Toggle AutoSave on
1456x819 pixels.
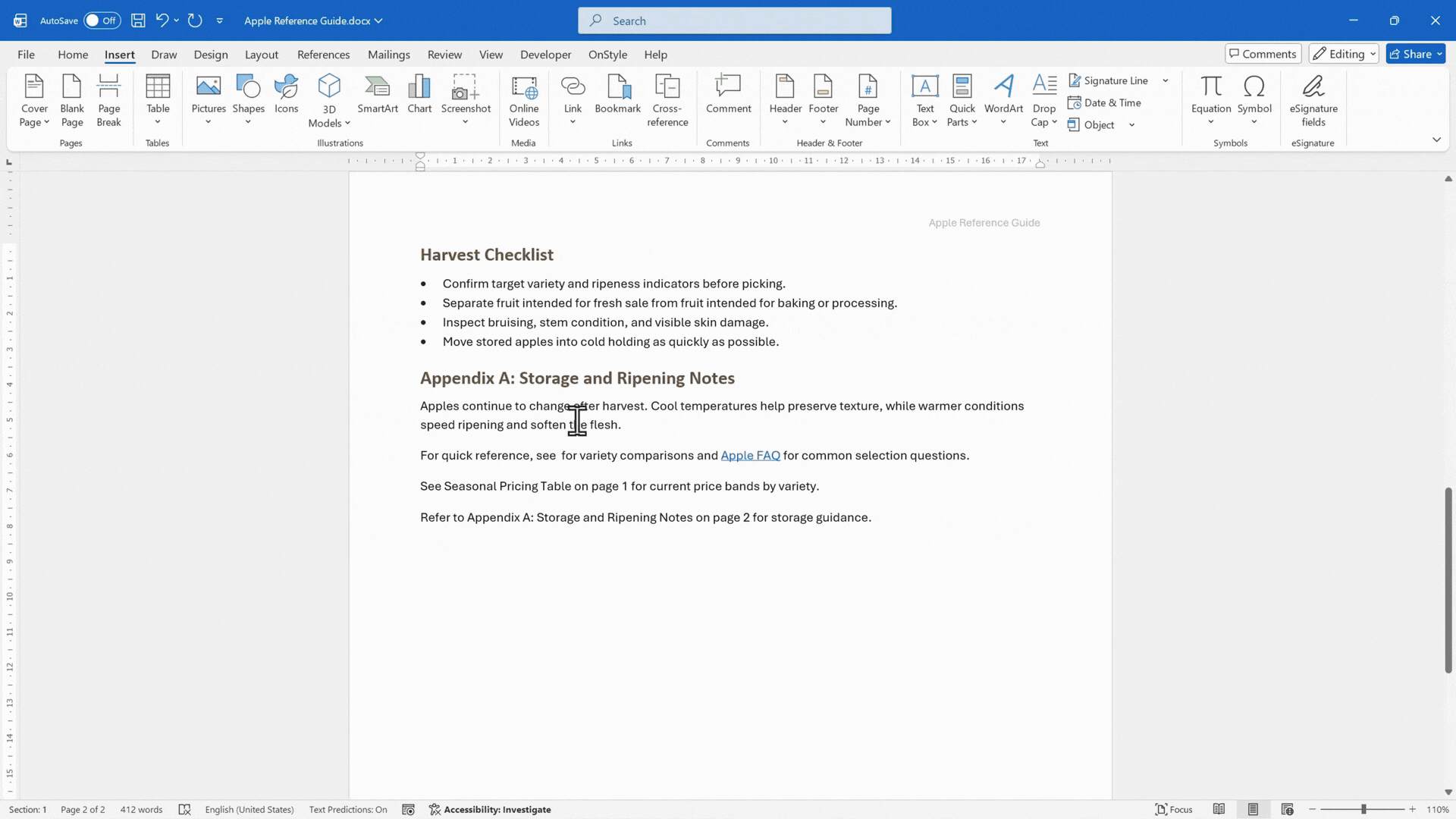pyautogui.click(x=102, y=20)
